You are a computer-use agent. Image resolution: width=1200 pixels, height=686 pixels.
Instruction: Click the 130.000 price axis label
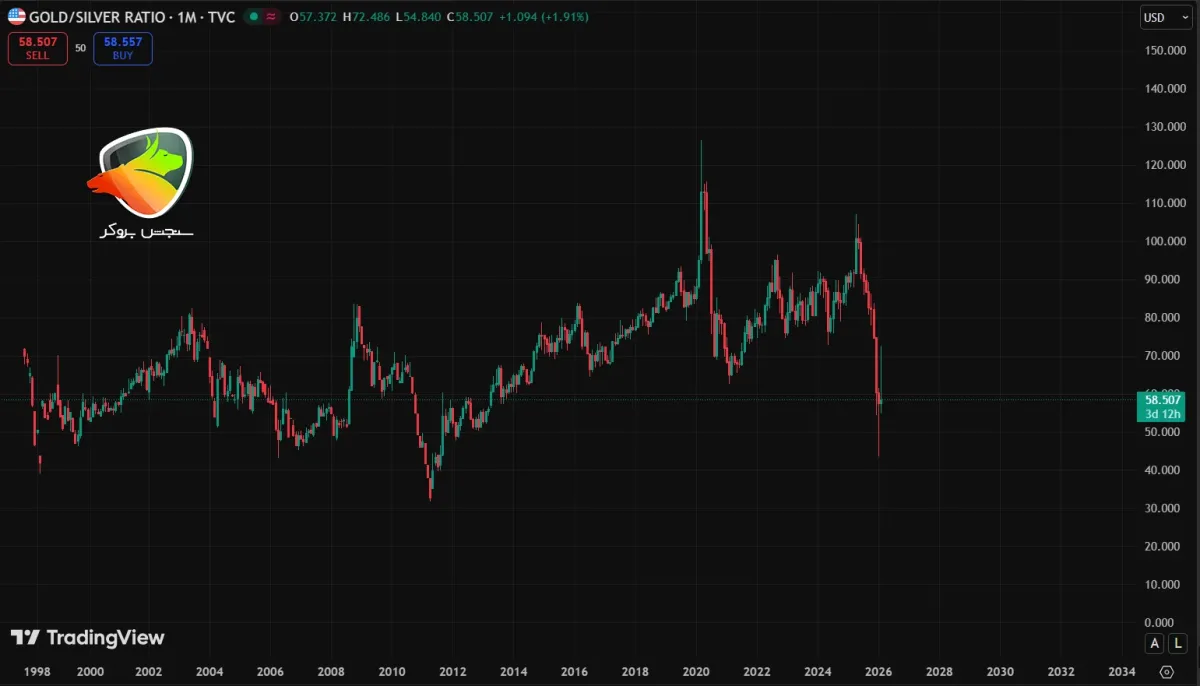tap(1165, 127)
